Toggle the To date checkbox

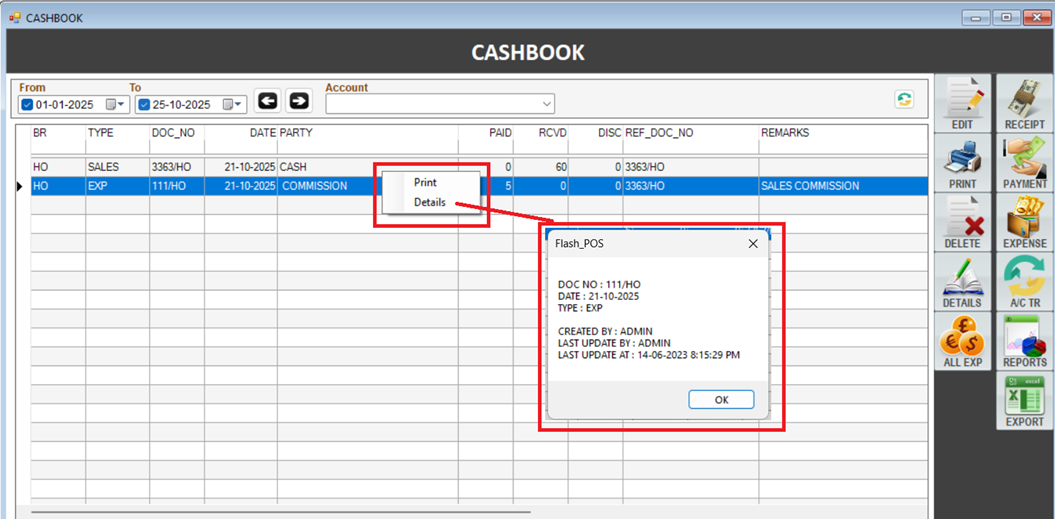click(143, 105)
